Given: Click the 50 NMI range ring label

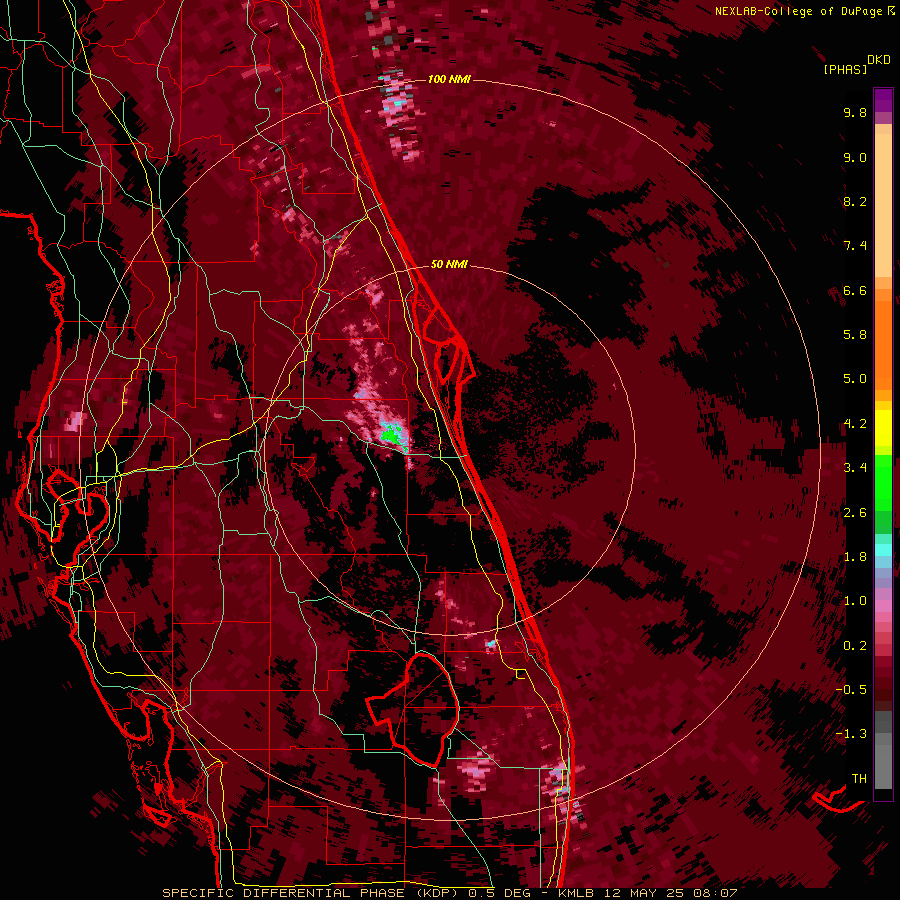Looking at the screenshot, I should point(449,265).
